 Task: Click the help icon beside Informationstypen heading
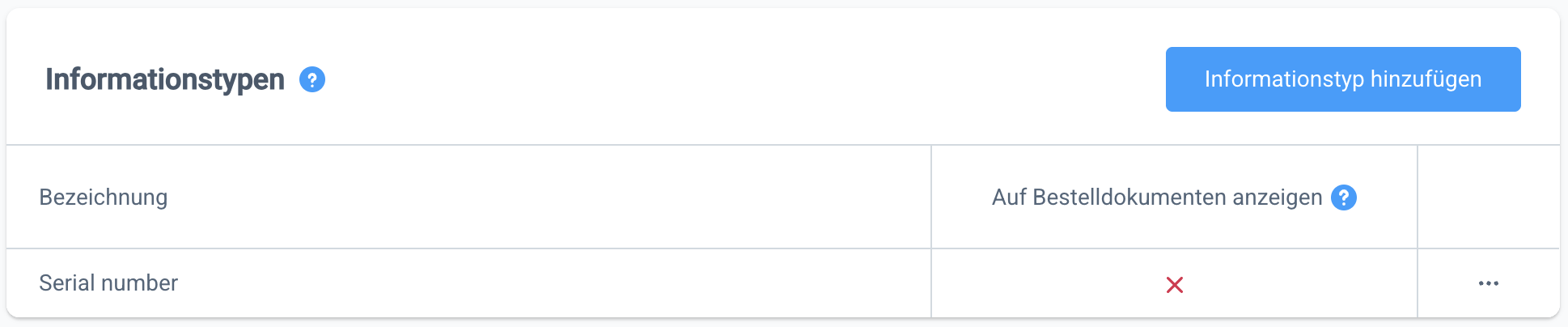point(312,79)
